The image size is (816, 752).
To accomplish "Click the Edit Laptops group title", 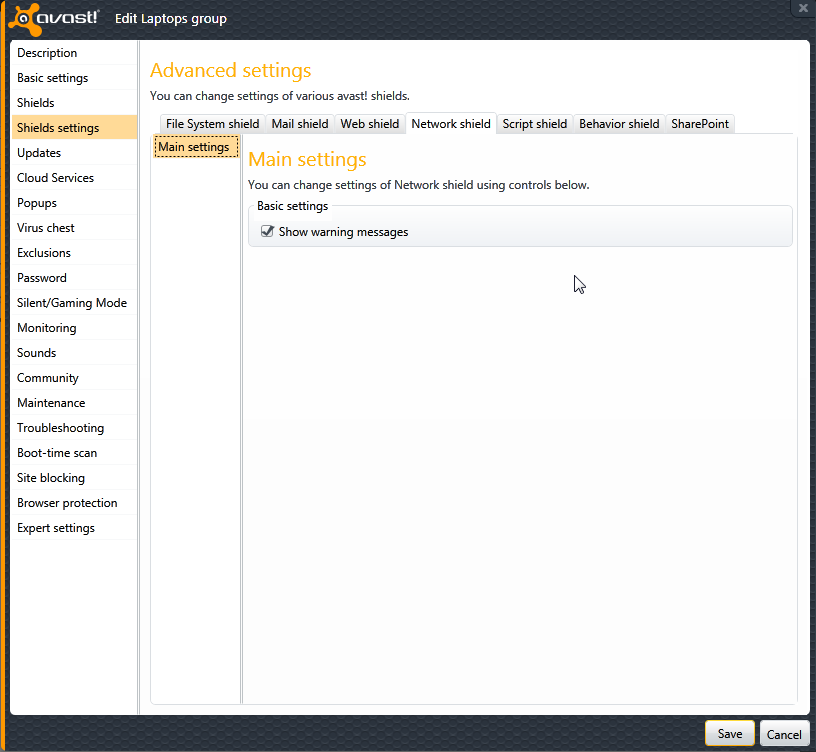I will (171, 19).
